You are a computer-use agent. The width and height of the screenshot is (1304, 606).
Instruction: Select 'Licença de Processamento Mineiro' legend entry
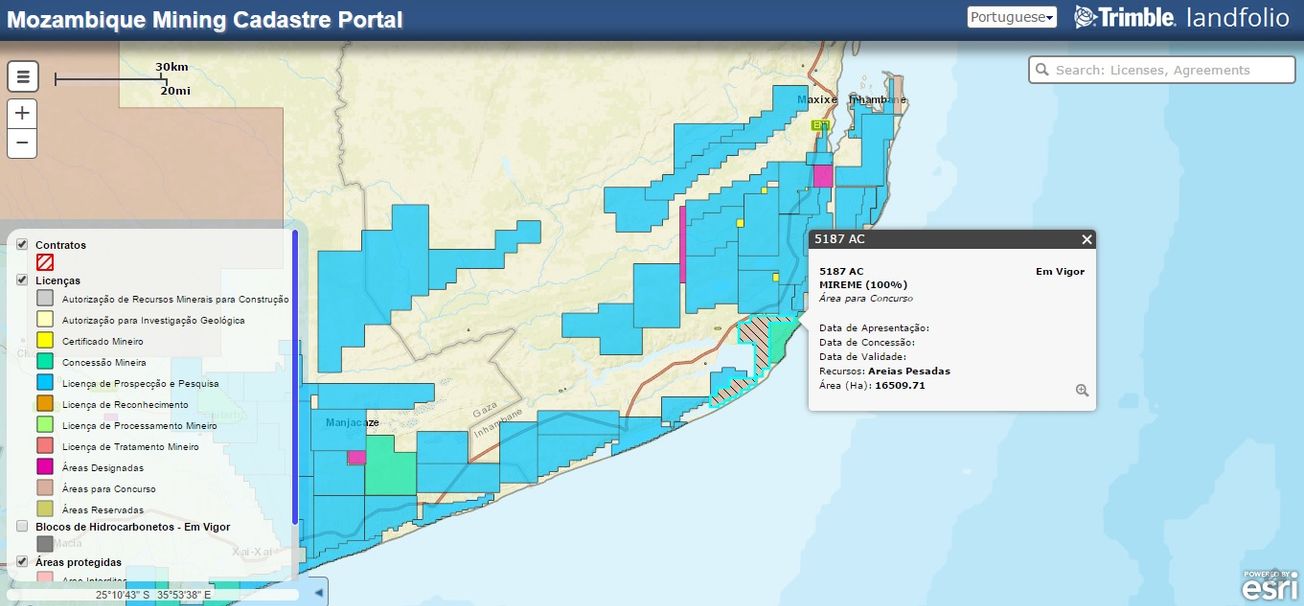tap(139, 425)
